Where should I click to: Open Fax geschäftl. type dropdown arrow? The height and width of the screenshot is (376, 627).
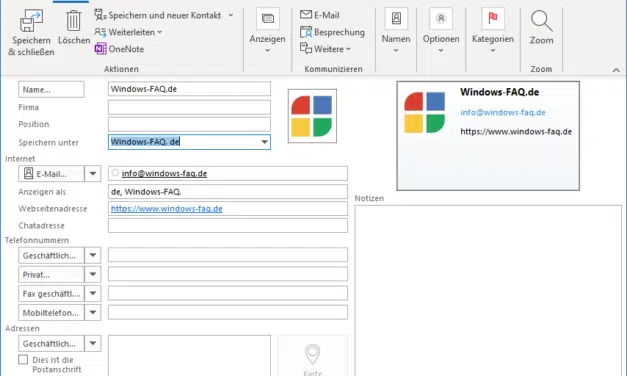pyautogui.click(x=93, y=294)
